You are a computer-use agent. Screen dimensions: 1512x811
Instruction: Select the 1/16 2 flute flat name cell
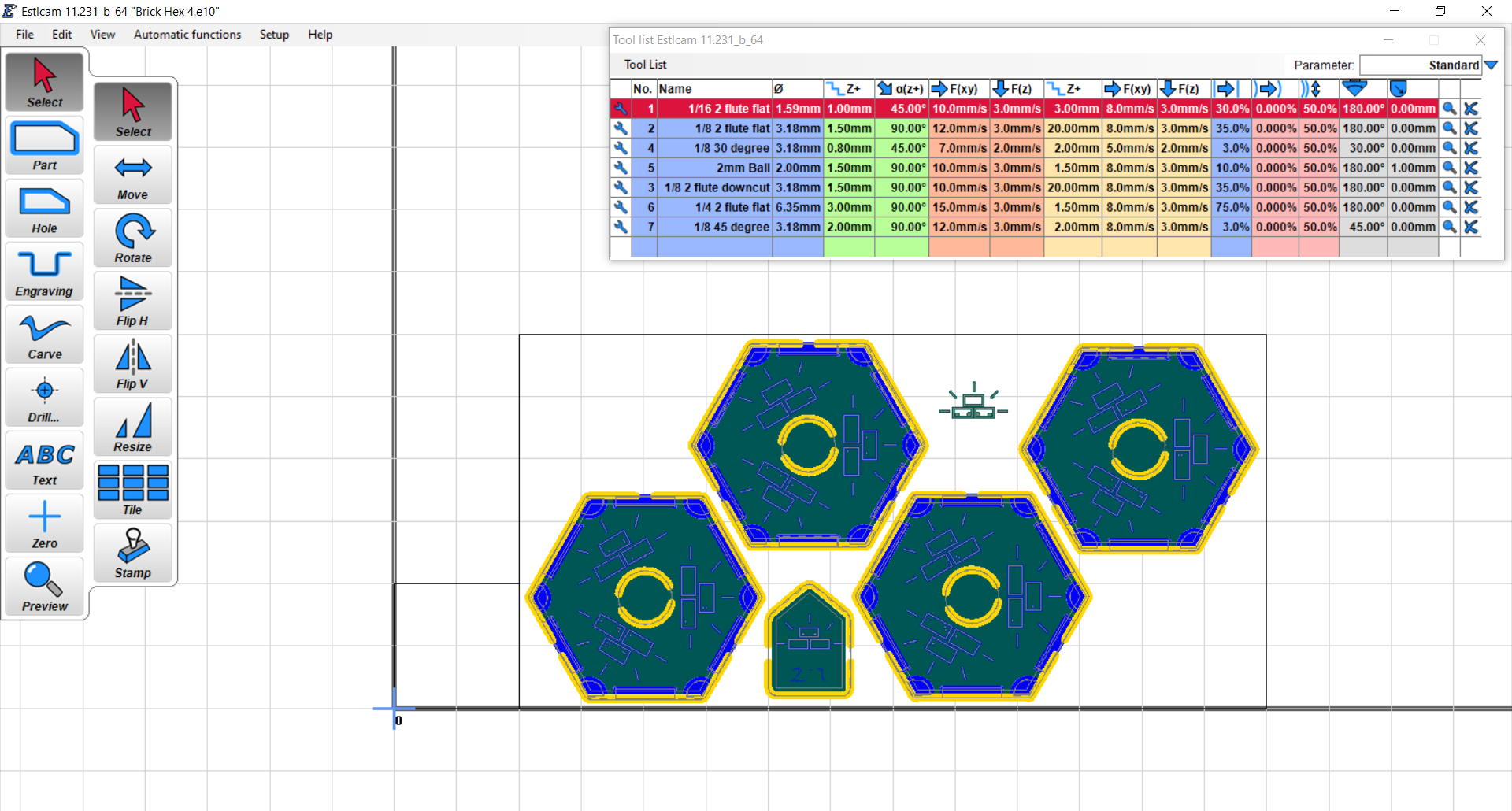click(x=714, y=109)
